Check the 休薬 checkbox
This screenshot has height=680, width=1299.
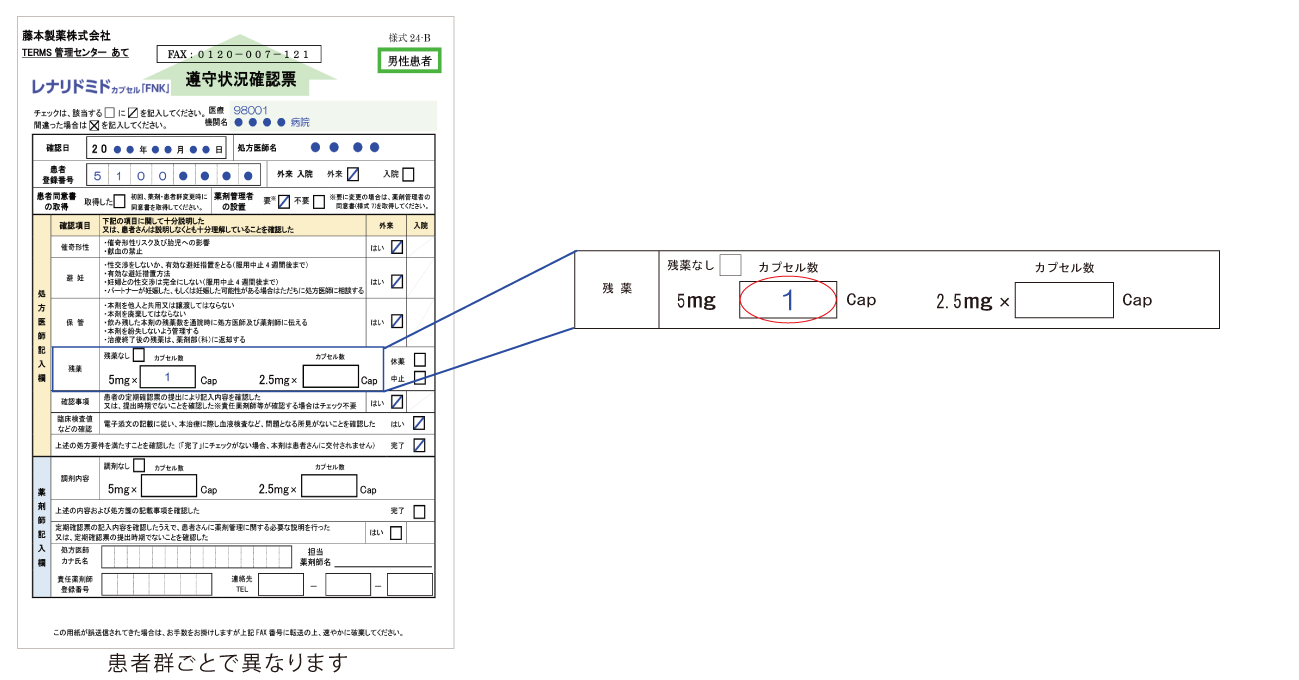coord(420,360)
